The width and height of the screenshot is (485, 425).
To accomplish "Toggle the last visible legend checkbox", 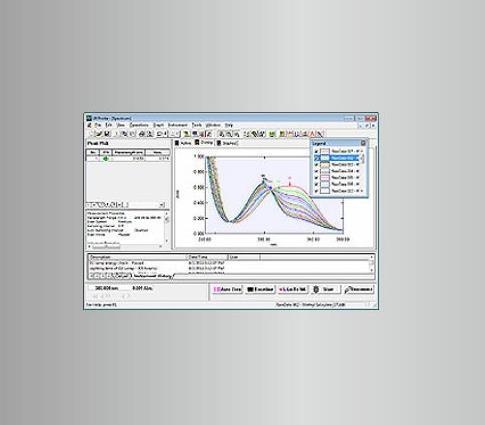I will click(x=316, y=191).
